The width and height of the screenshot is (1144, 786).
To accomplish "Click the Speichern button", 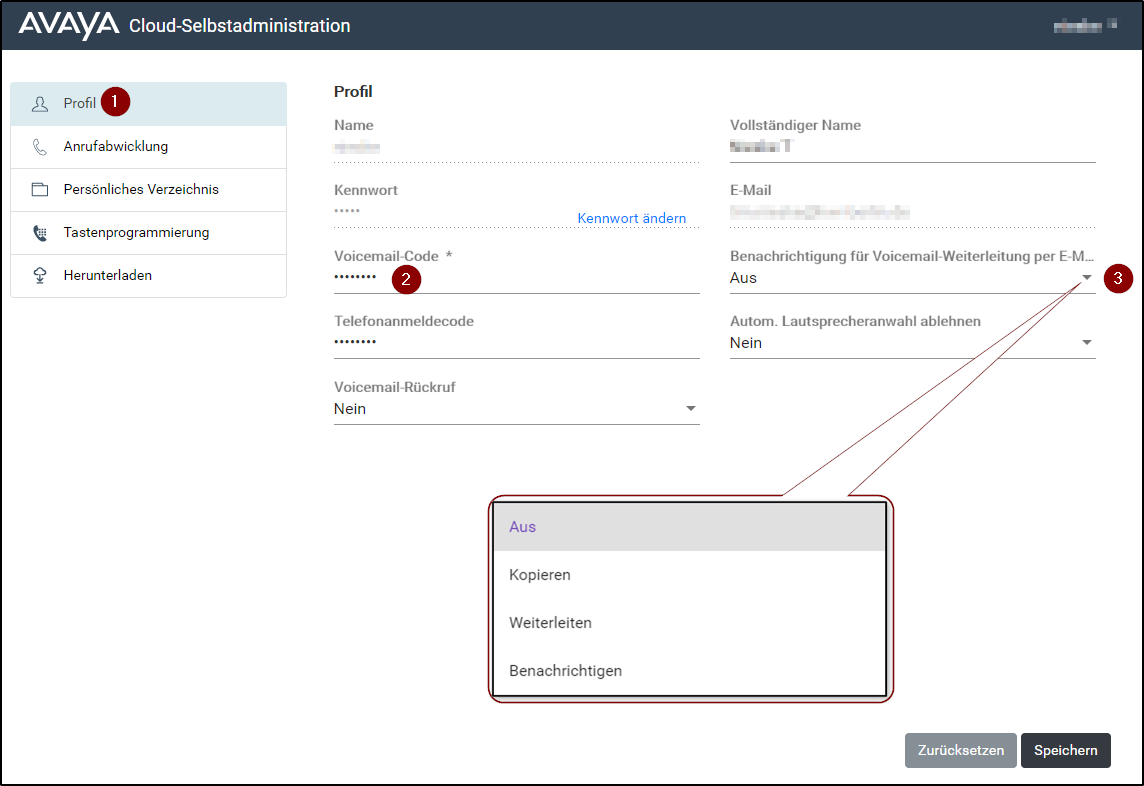I will point(1065,750).
